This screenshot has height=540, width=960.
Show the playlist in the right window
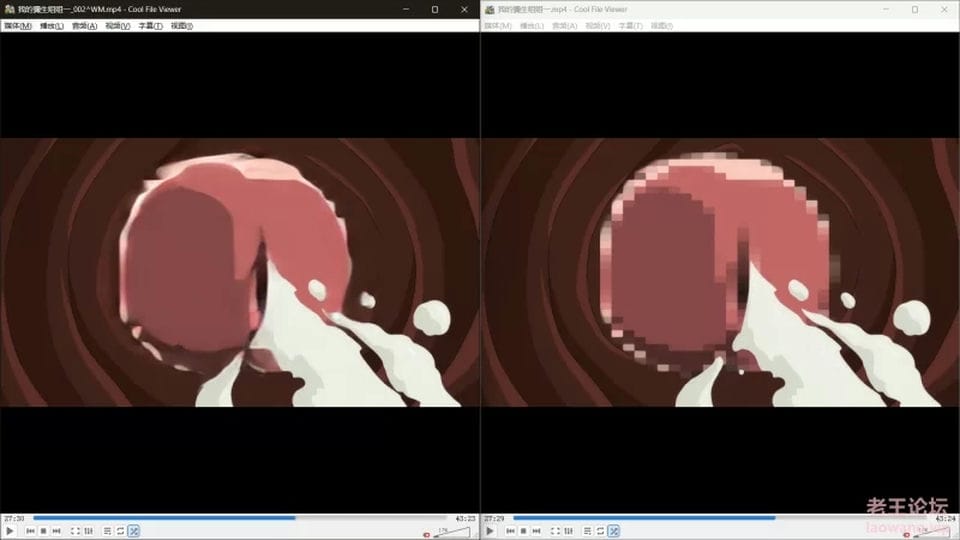pos(588,531)
